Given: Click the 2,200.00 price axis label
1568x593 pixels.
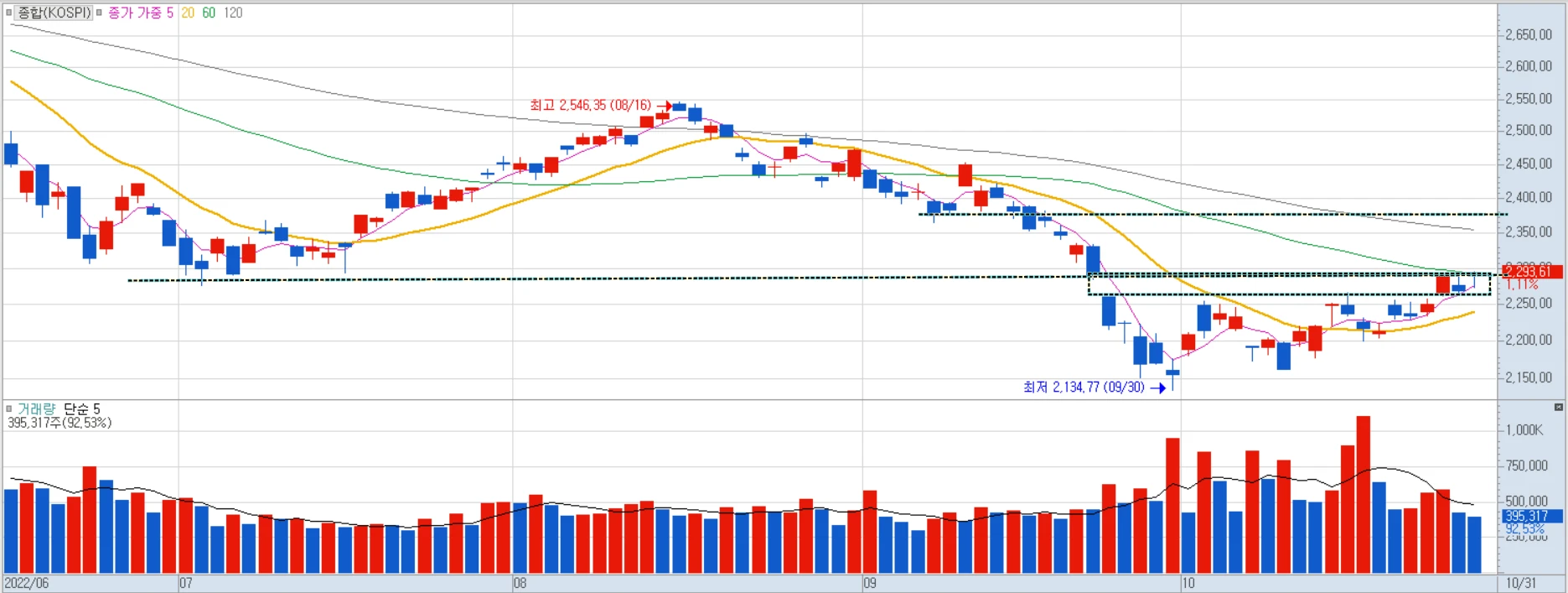Looking at the screenshot, I should tap(1529, 340).
